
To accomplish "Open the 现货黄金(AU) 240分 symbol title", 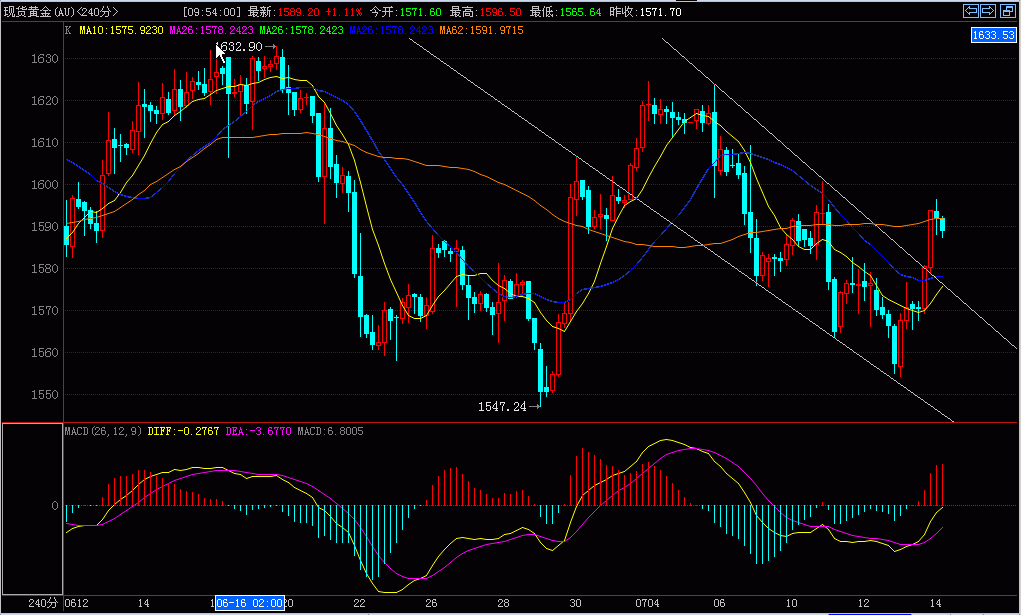I will click(x=62, y=12).
